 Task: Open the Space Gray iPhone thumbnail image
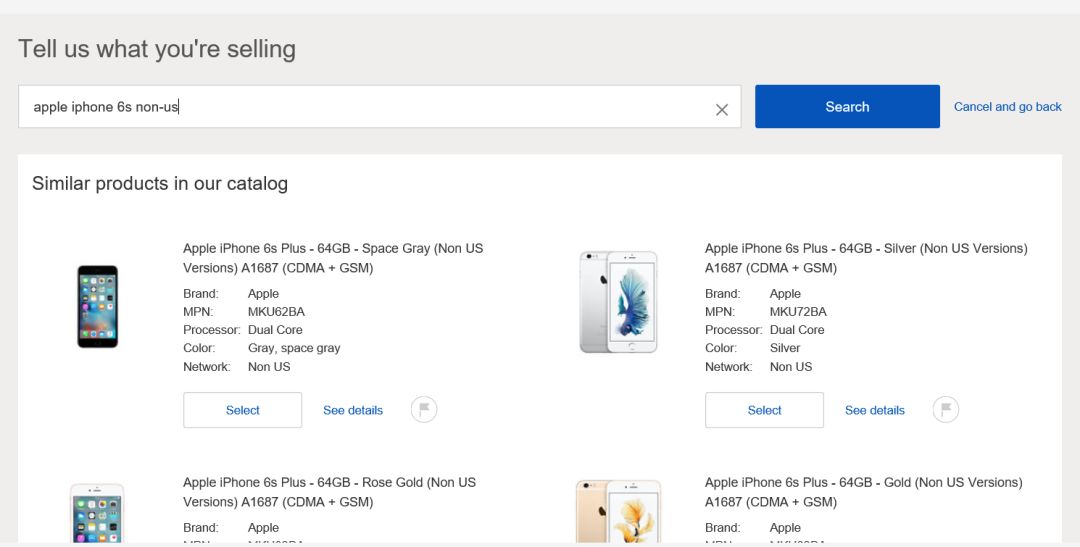(x=97, y=306)
